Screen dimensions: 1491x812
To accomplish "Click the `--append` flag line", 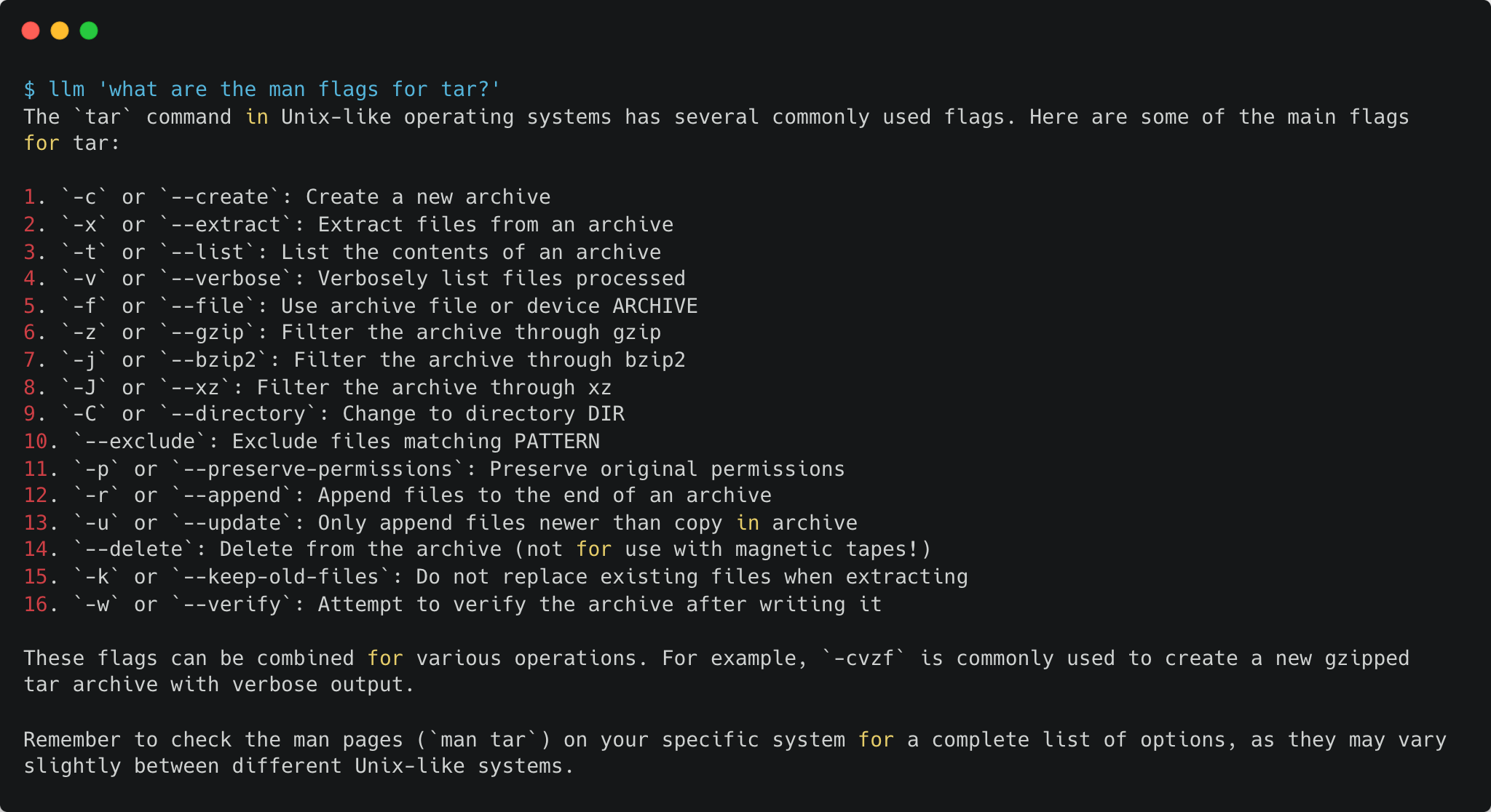I will 398,495.
